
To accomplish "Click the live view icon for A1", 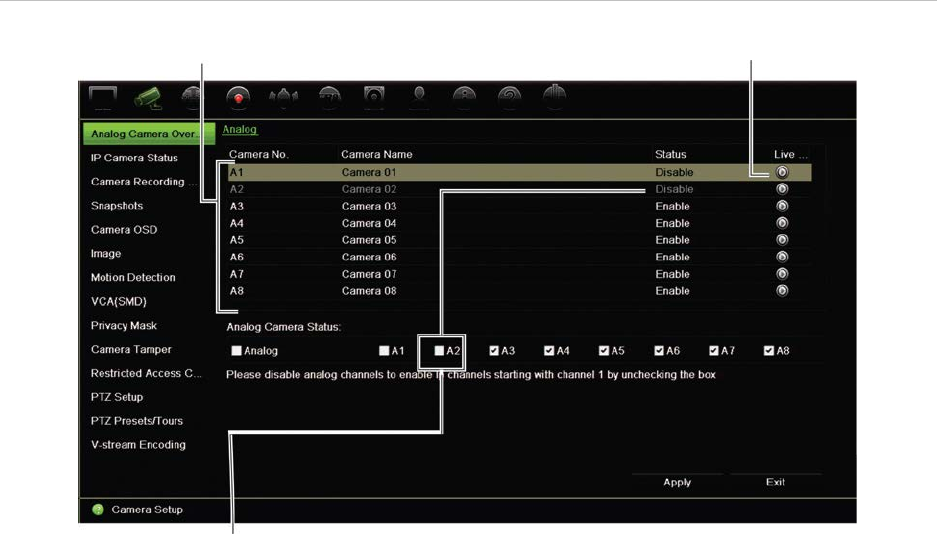I will point(782,172).
